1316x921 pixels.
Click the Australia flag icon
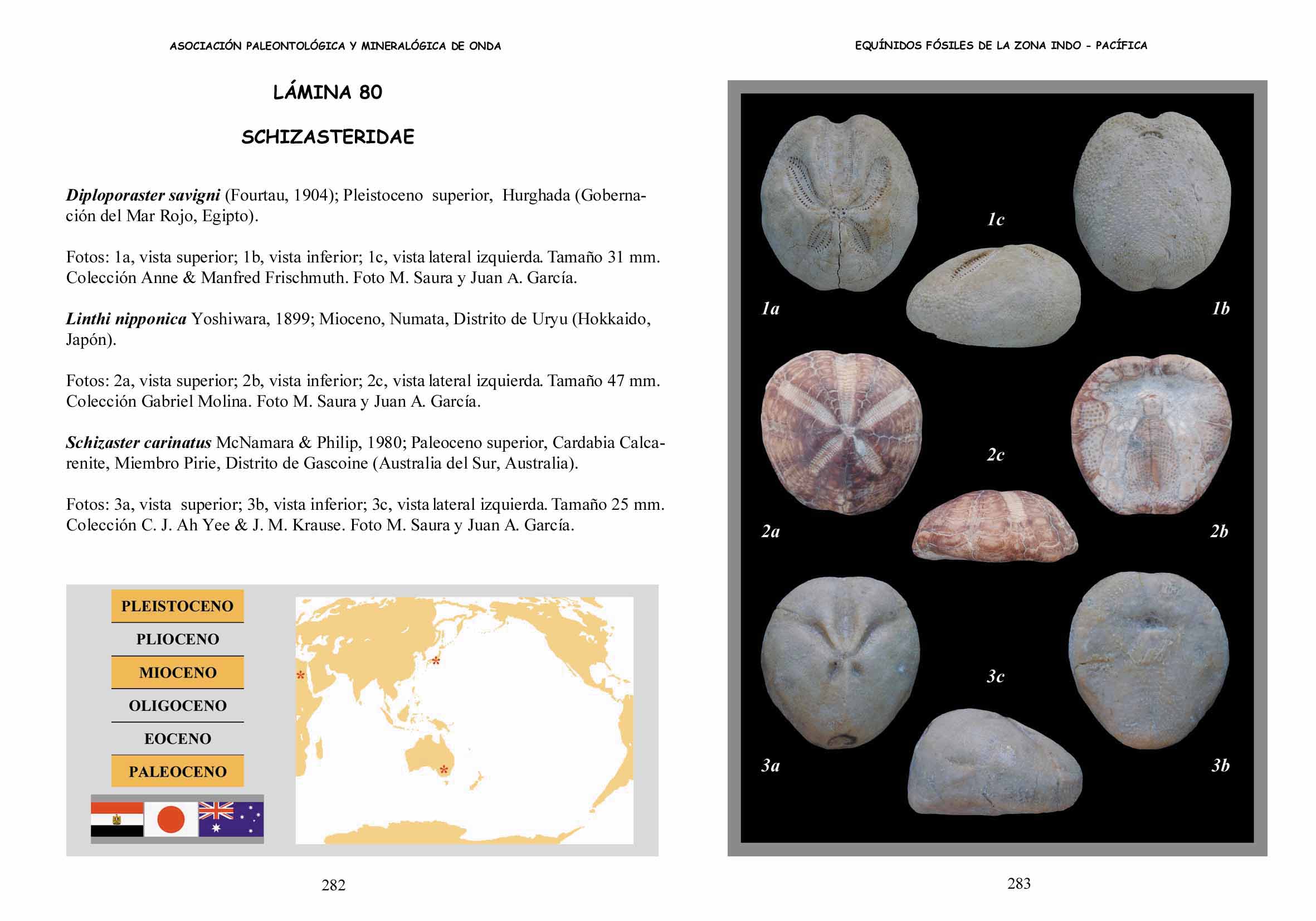point(231,819)
